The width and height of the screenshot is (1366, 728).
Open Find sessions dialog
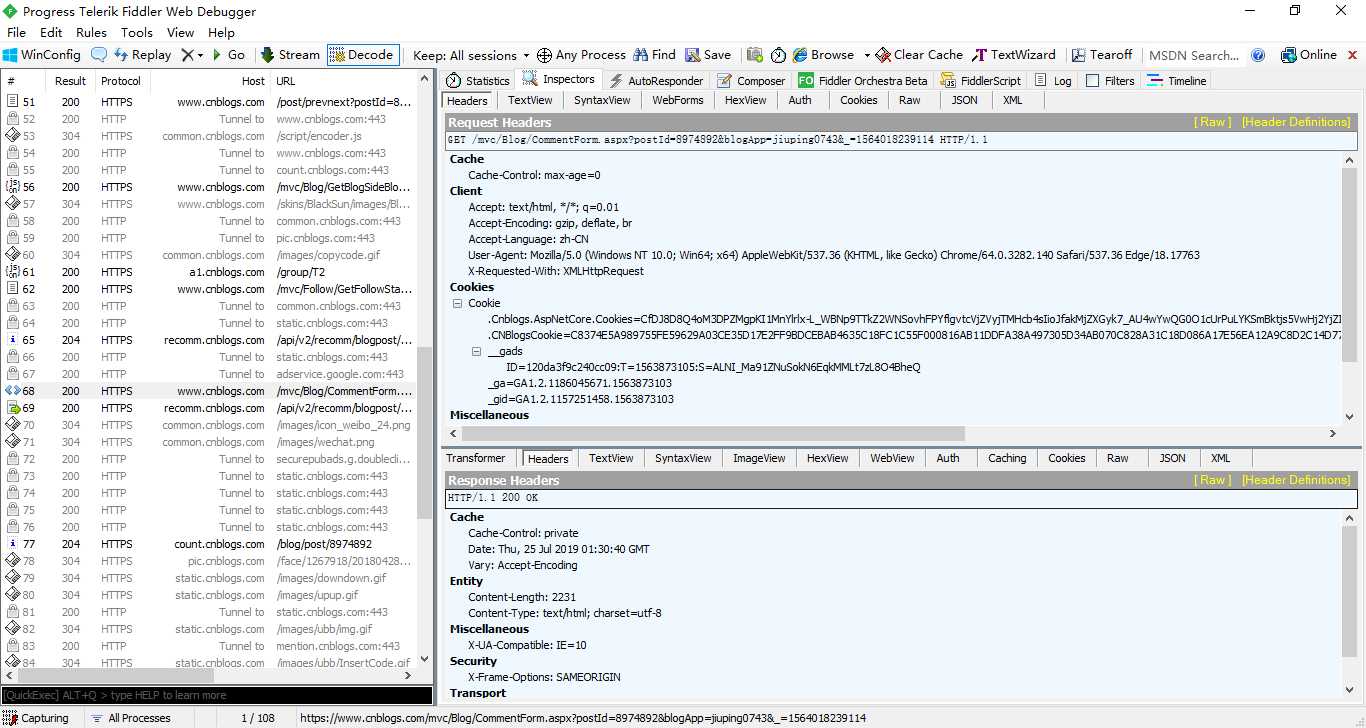(654, 55)
